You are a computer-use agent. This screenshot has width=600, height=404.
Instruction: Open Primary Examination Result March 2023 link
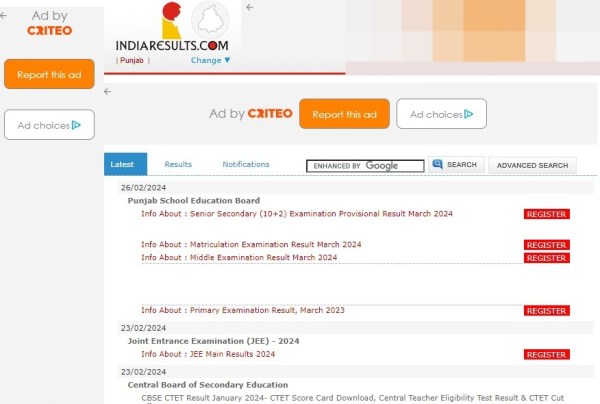tap(243, 310)
